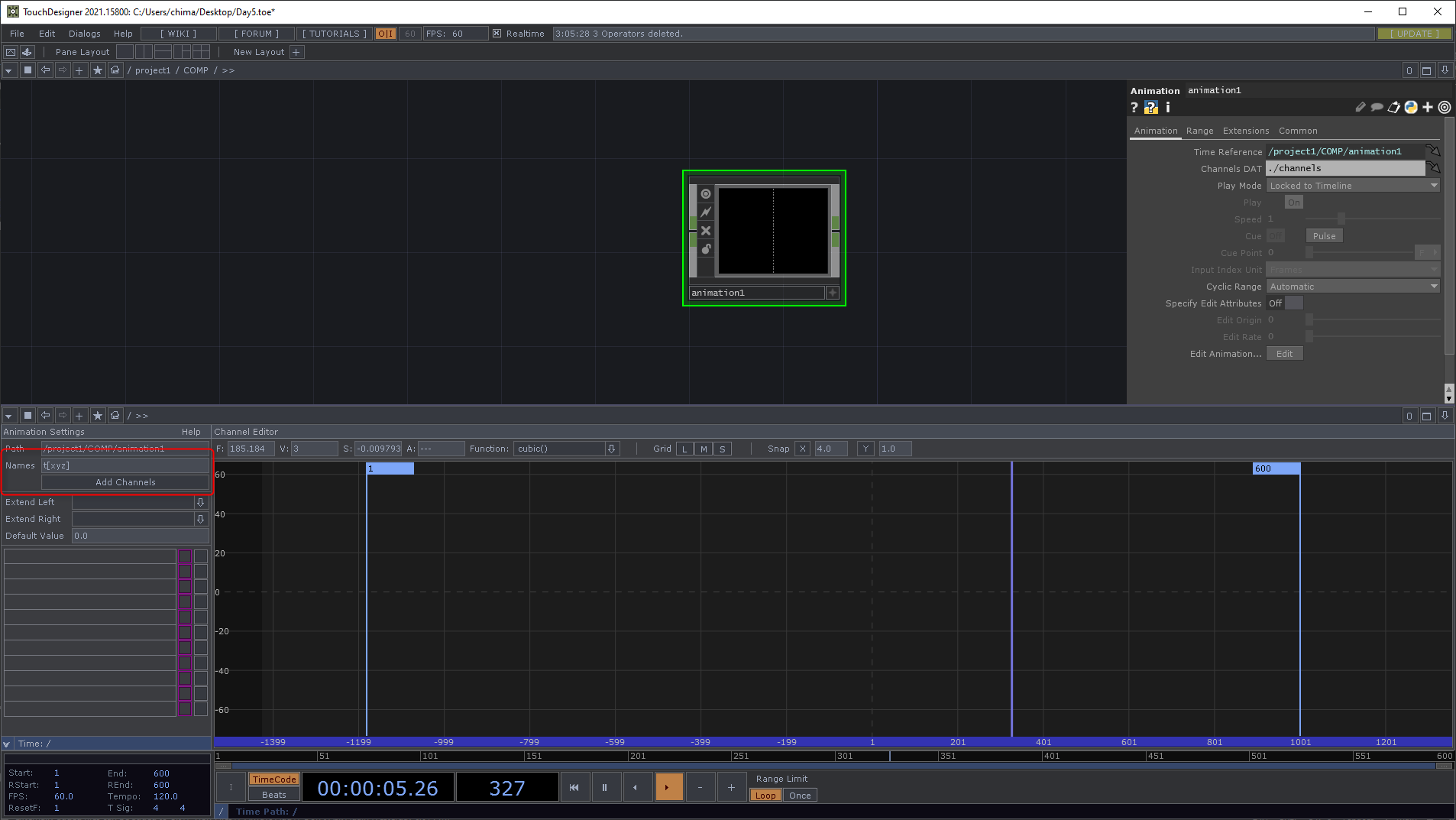The width and height of the screenshot is (1456, 820).
Task: Open the Dialogs menu
Action: tap(84, 34)
